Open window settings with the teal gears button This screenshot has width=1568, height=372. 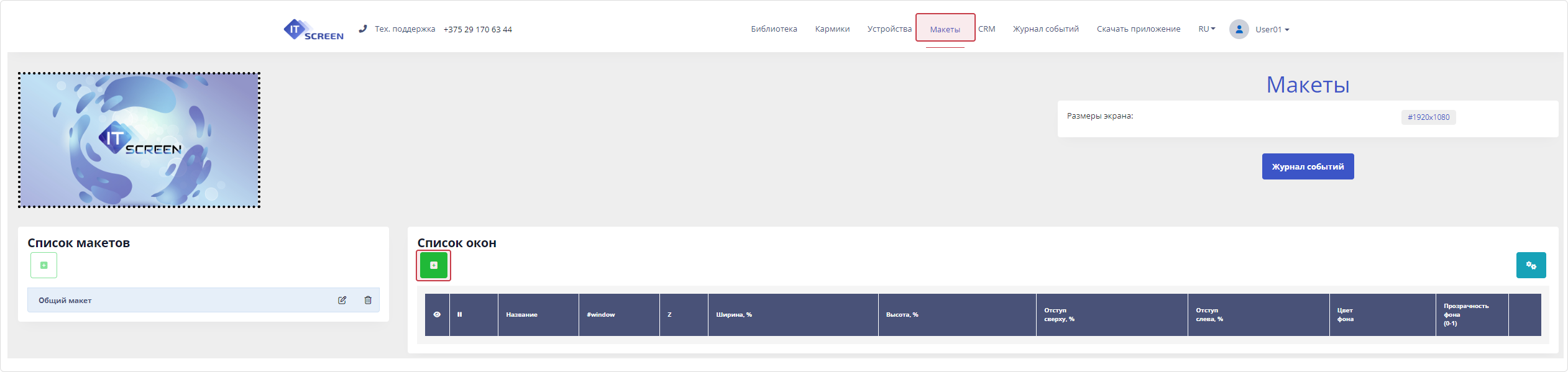tap(1531, 265)
